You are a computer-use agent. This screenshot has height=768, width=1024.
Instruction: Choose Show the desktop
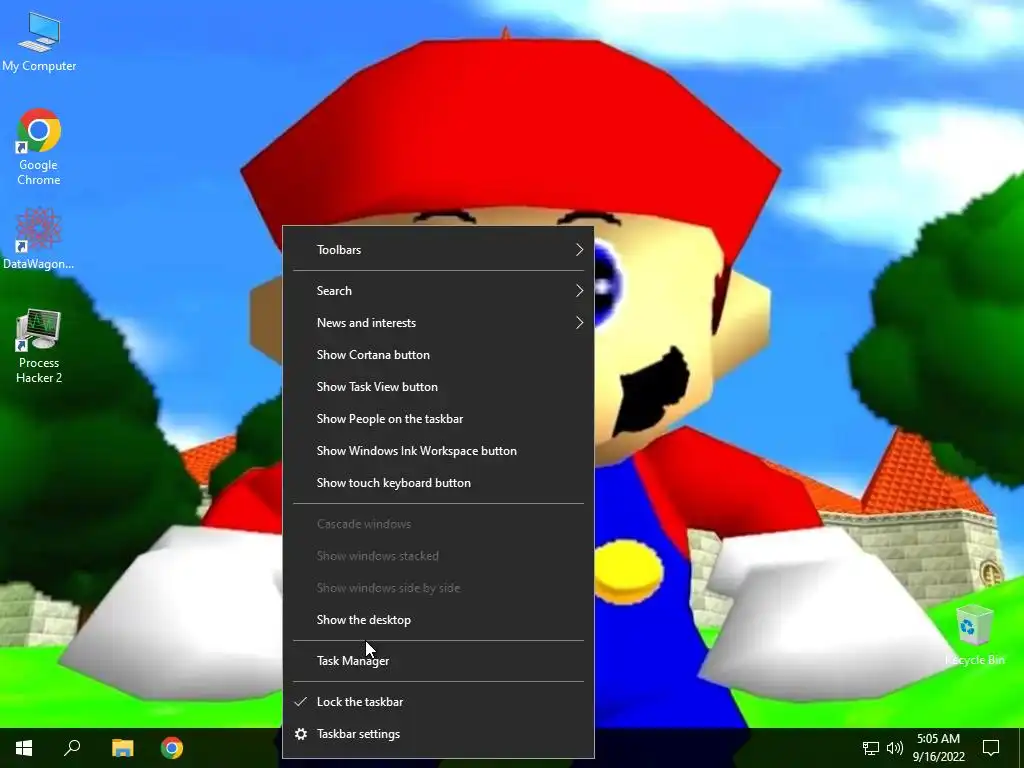point(438,620)
